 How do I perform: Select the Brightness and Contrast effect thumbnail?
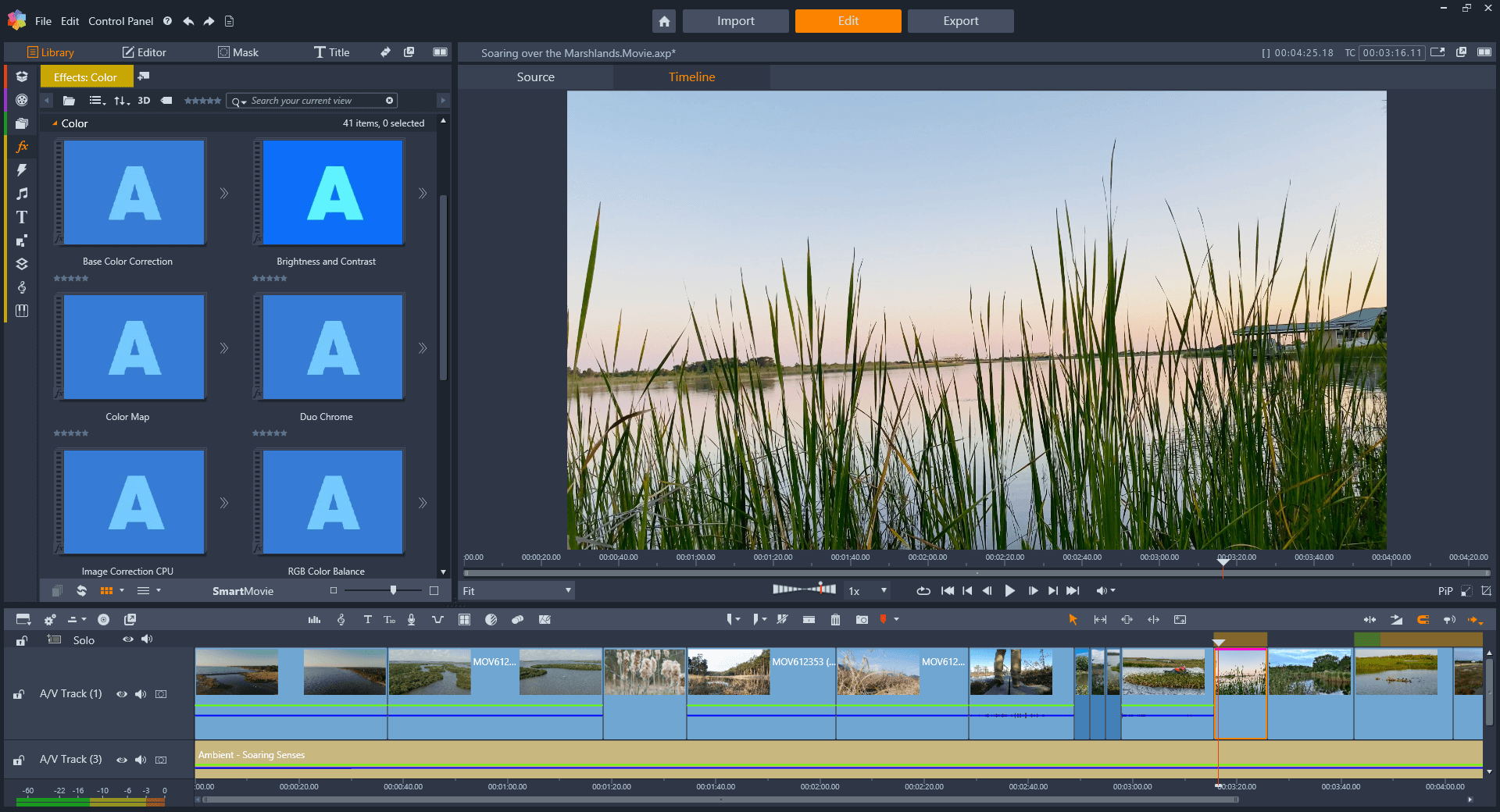(333, 193)
